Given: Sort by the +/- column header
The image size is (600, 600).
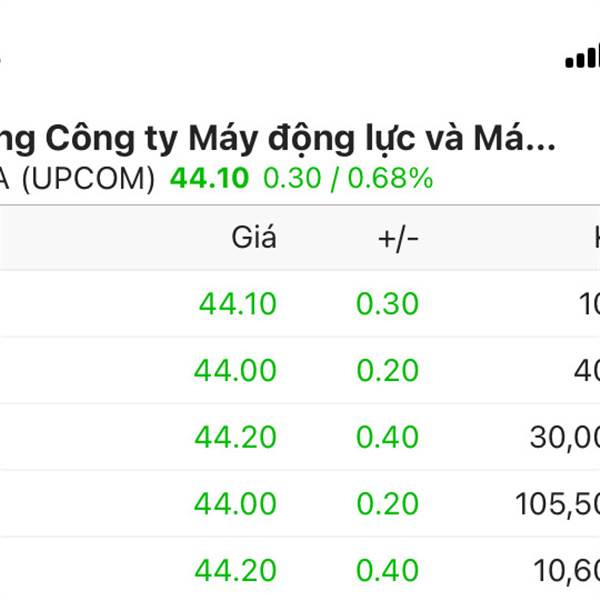Looking at the screenshot, I should (x=398, y=239).
